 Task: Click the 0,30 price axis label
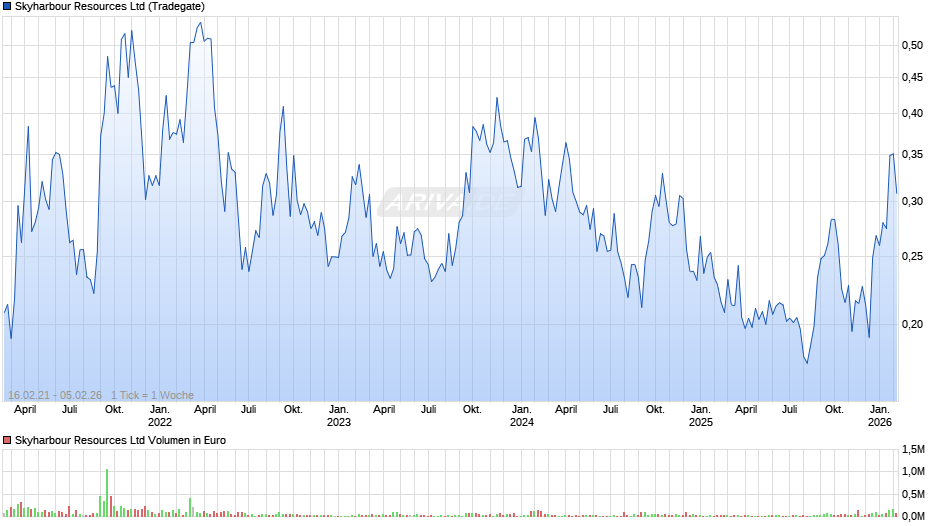click(912, 202)
